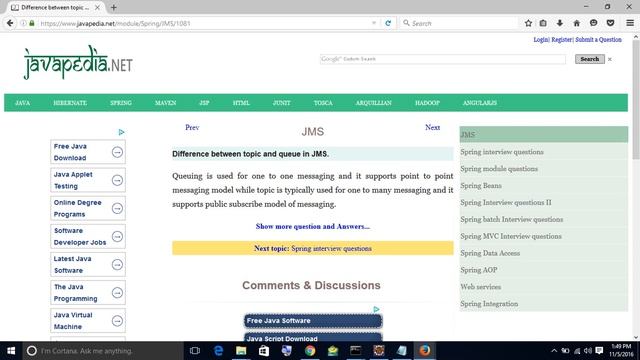Open the ARQUILLIAN menu item
Image resolution: width=640 pixels, height=360 pixels.
tap(373, 103)
